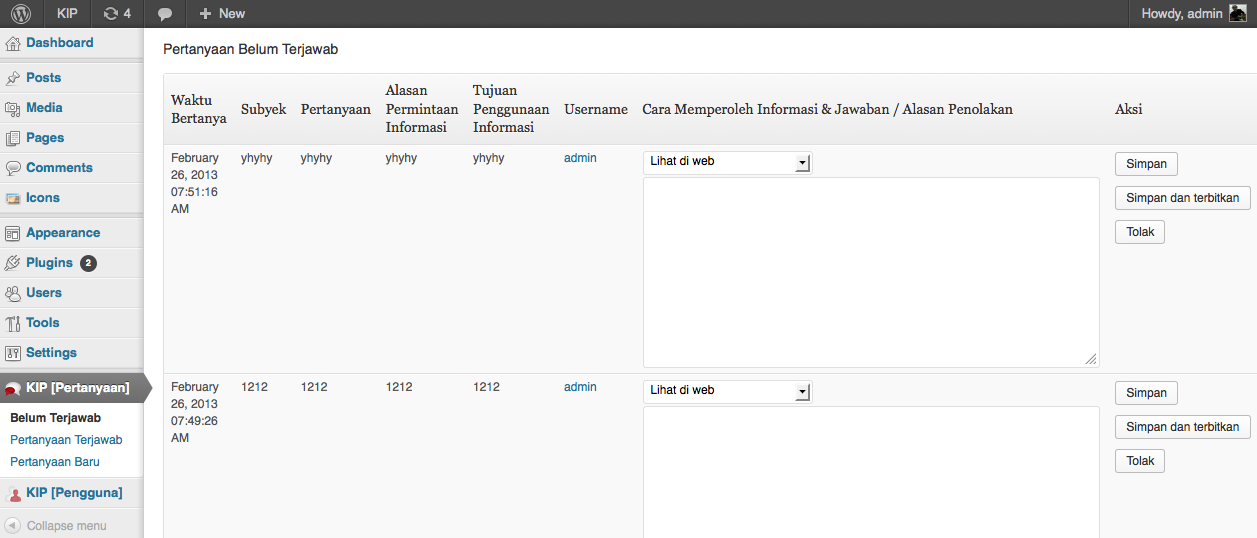Click the Settings icon in sidebar

(x=13, y=353)
